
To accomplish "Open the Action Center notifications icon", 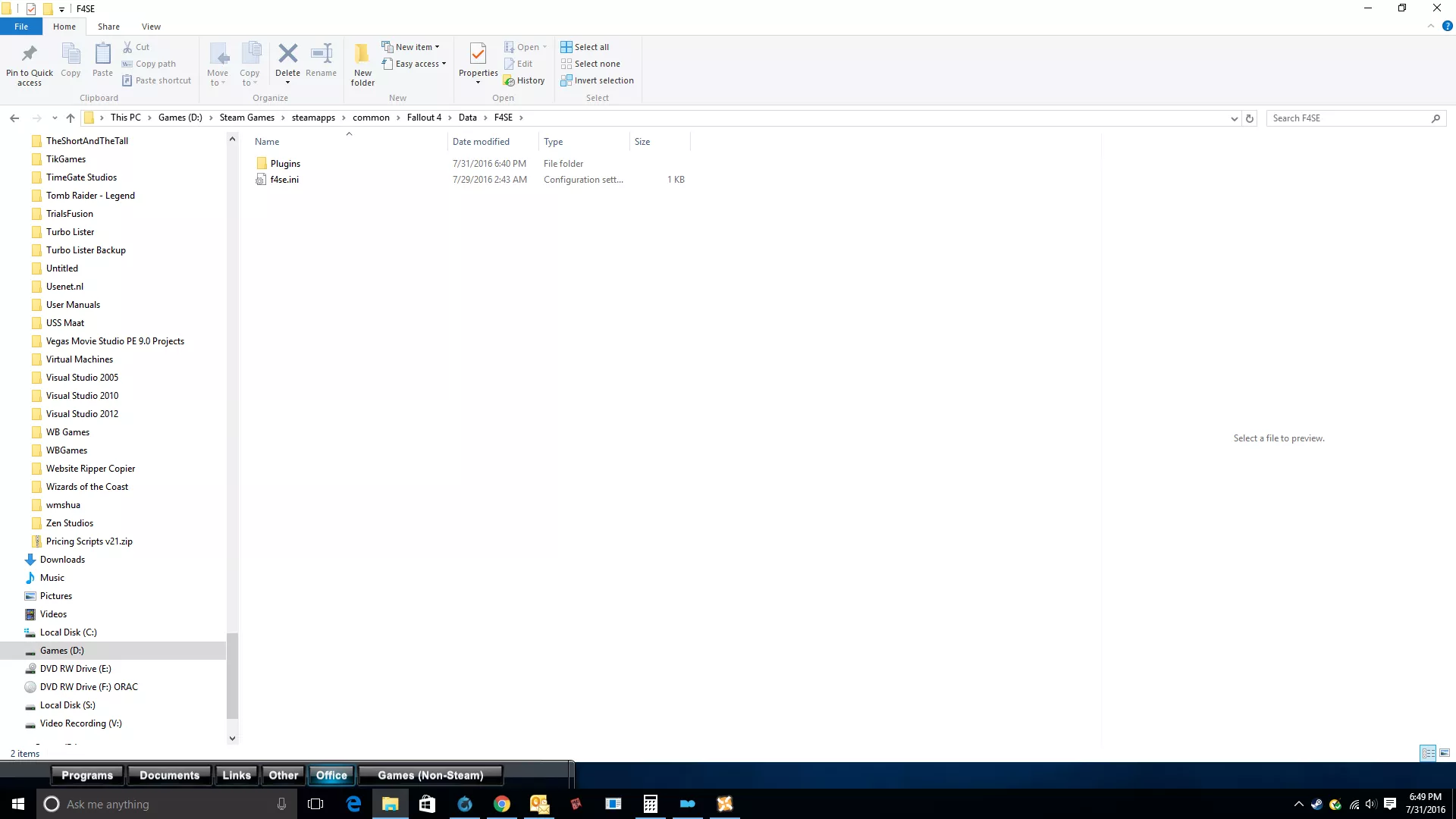I will pos(1390,804).
